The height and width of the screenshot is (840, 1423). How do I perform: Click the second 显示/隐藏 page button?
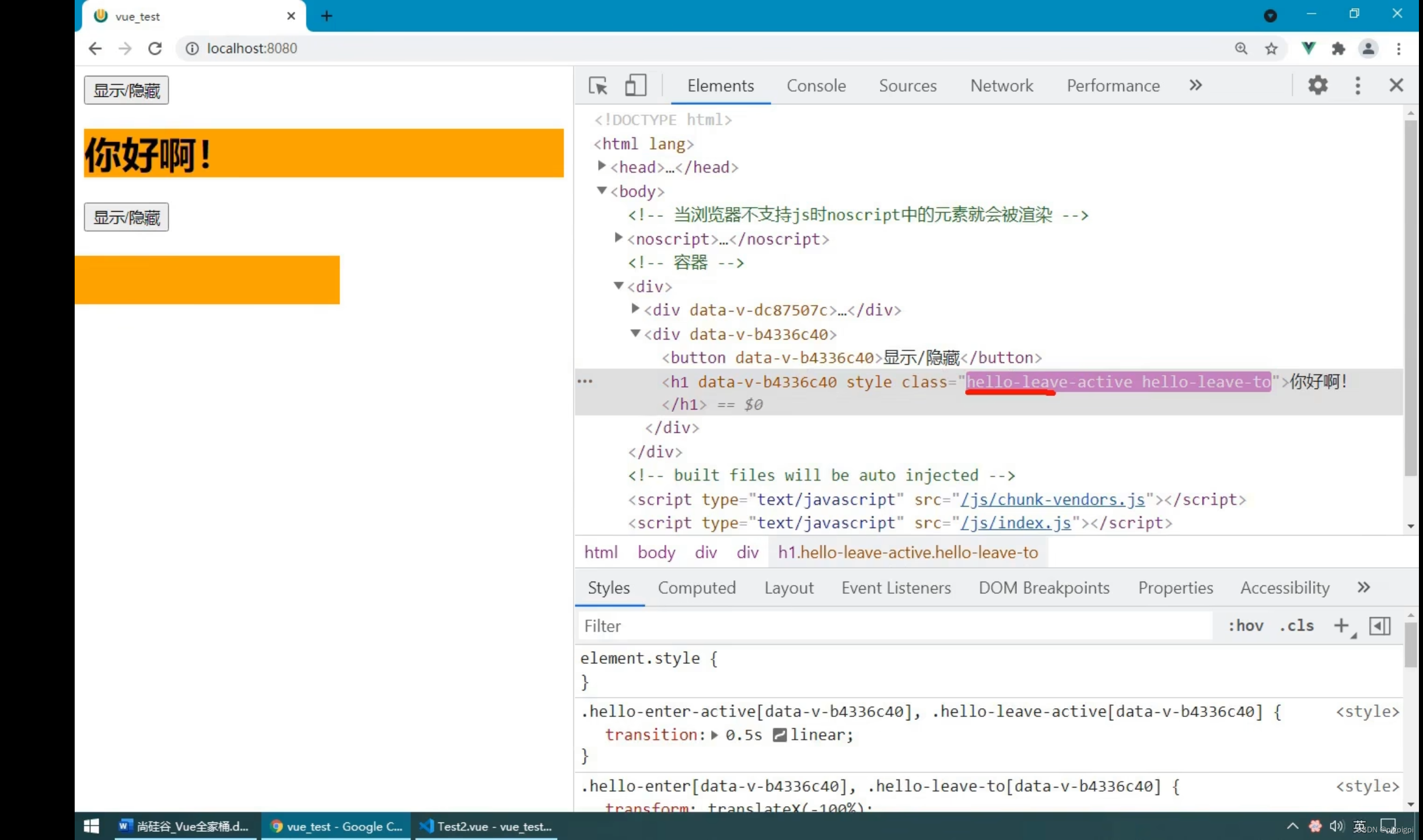[x=126, y=217]
